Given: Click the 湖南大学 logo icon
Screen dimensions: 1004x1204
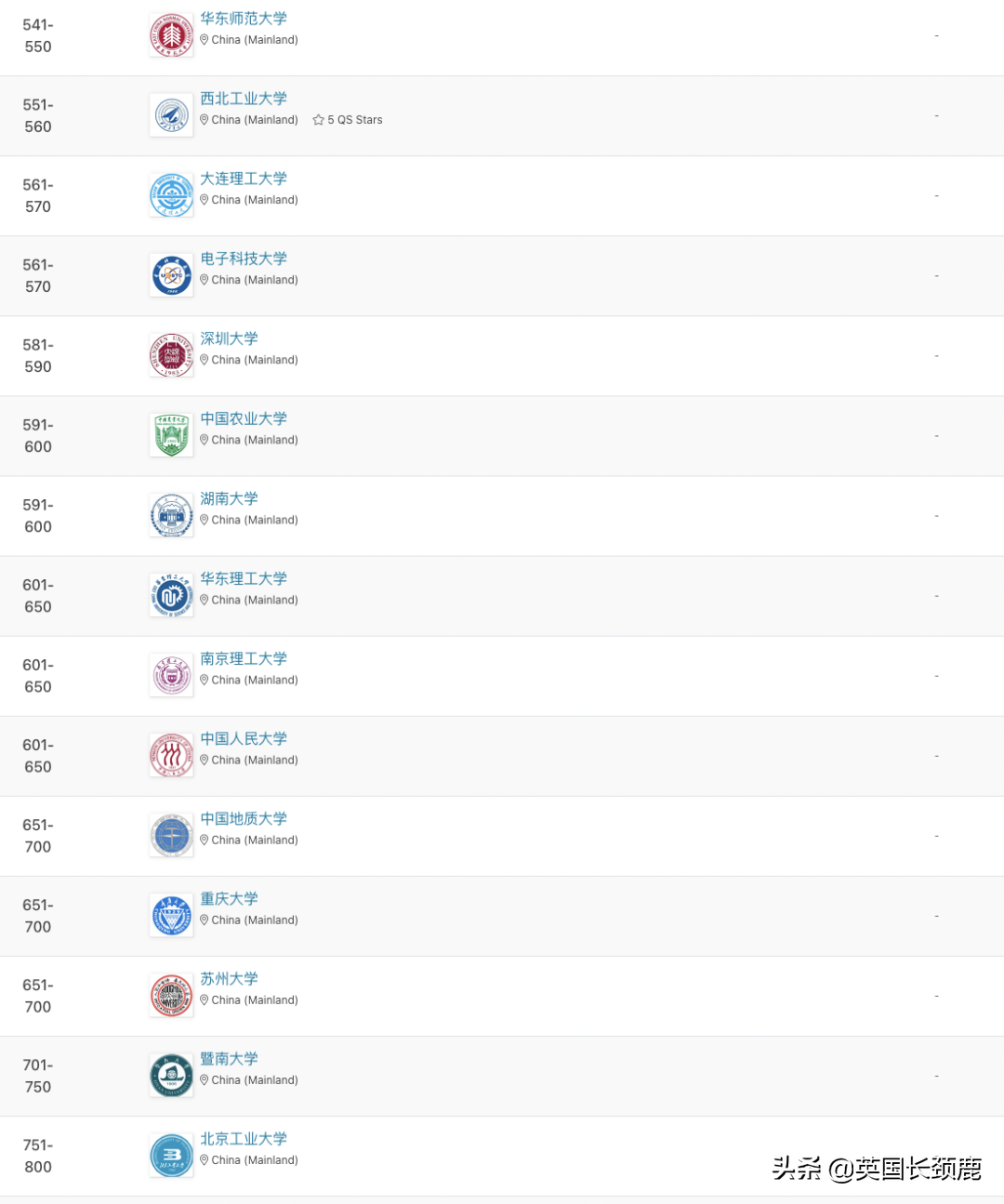Looking at the screenshot, I should pos(171,516).
